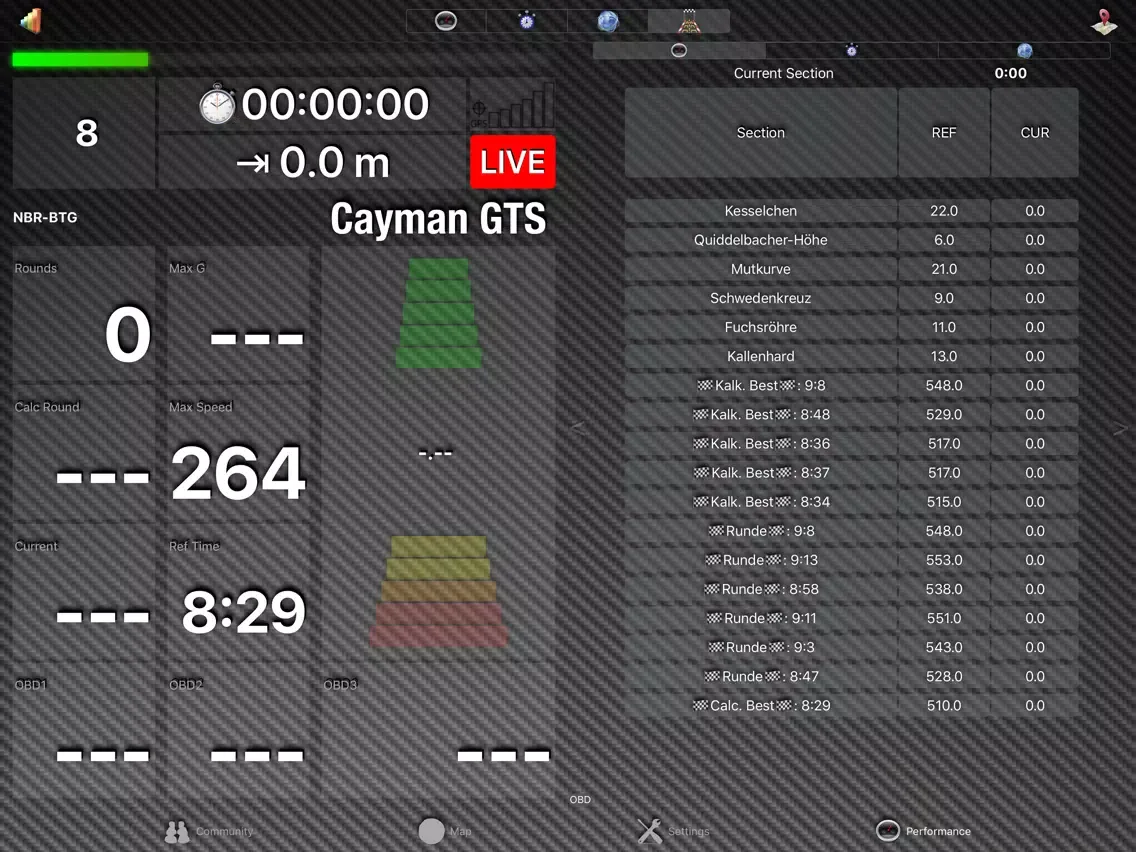1136x852 pixels.
Task: Tap the OBD1 value tile
Action: (84, 731)
